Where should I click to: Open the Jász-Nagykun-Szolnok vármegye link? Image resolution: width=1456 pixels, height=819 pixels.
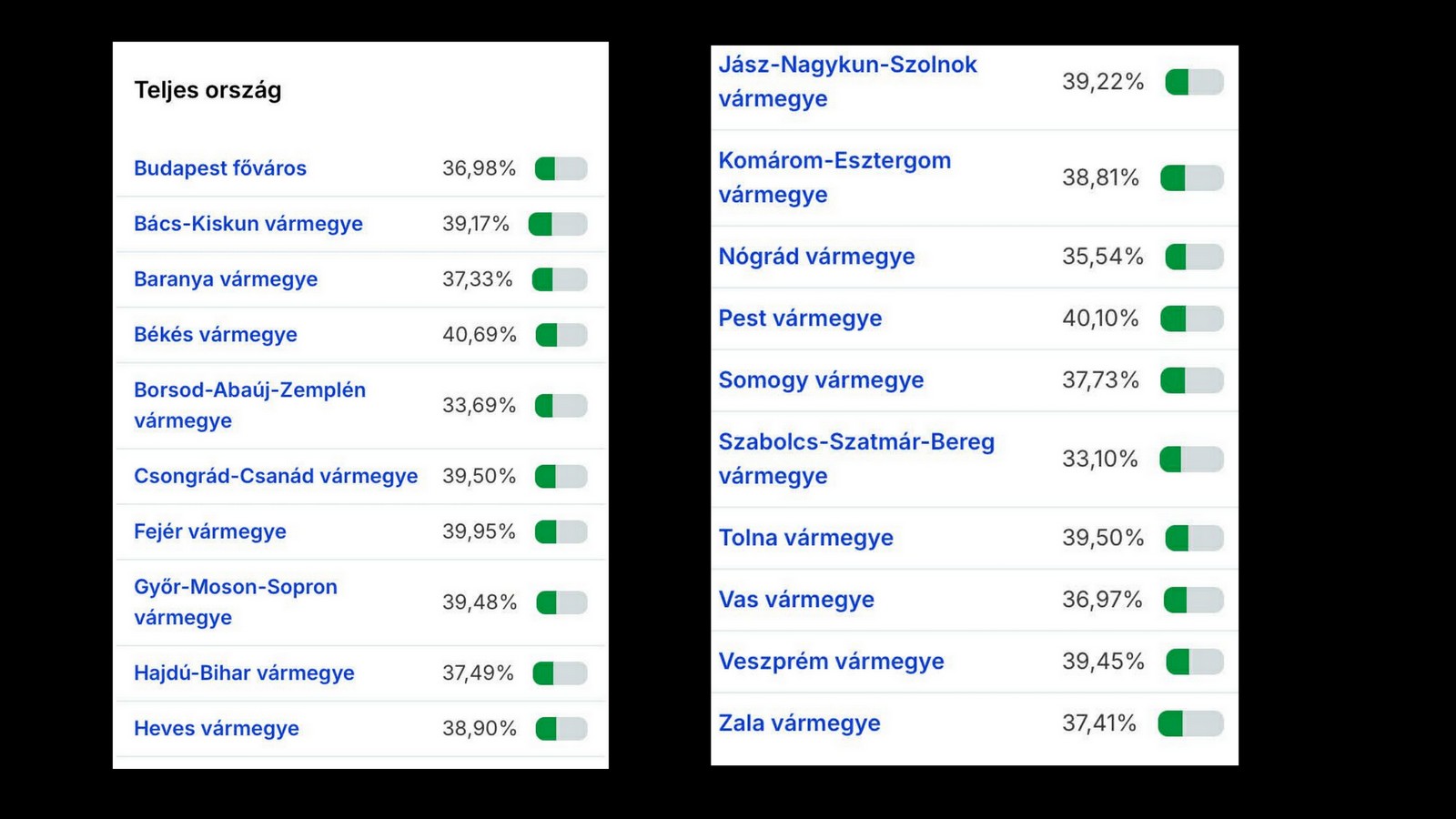click(847, 82)
